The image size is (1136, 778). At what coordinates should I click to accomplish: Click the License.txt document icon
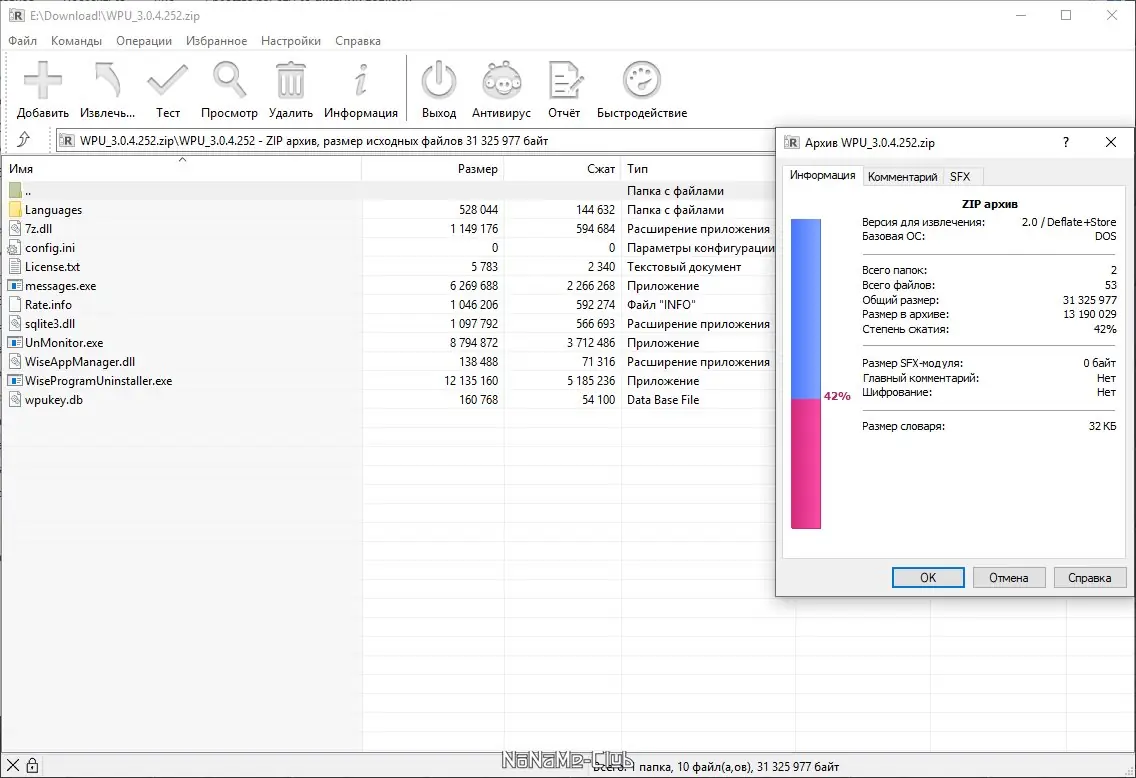(x=15, y=267)
